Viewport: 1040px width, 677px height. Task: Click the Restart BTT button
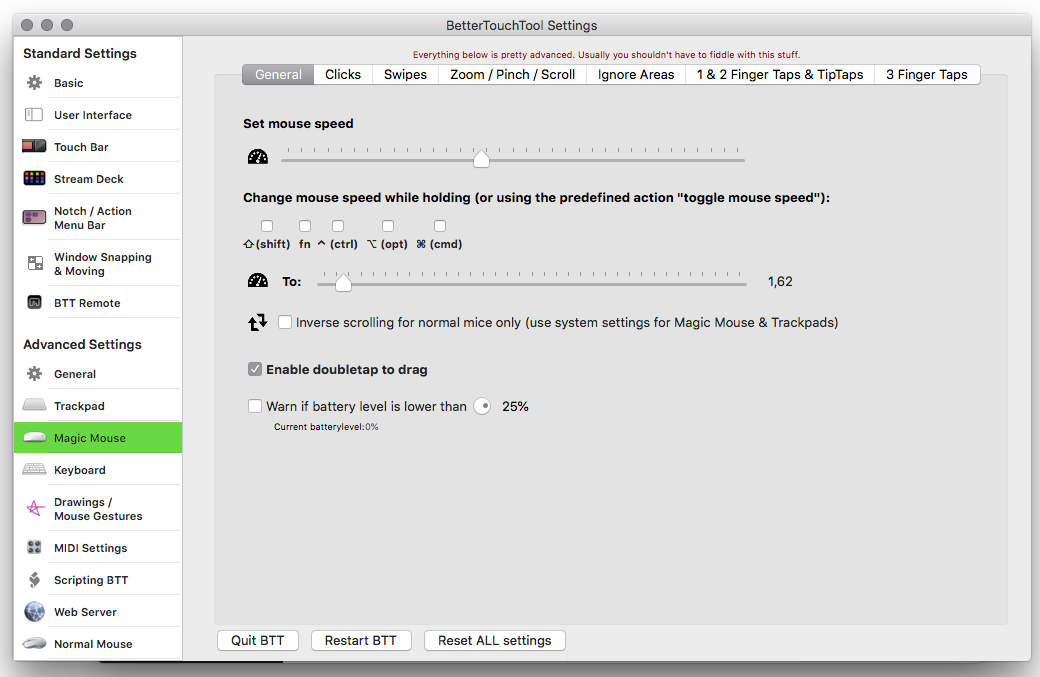click(361, 641)
